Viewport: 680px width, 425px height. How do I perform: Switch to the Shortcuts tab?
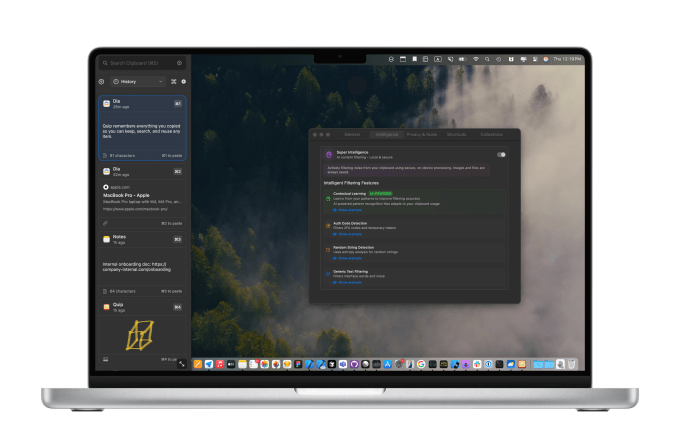[456, 134]
